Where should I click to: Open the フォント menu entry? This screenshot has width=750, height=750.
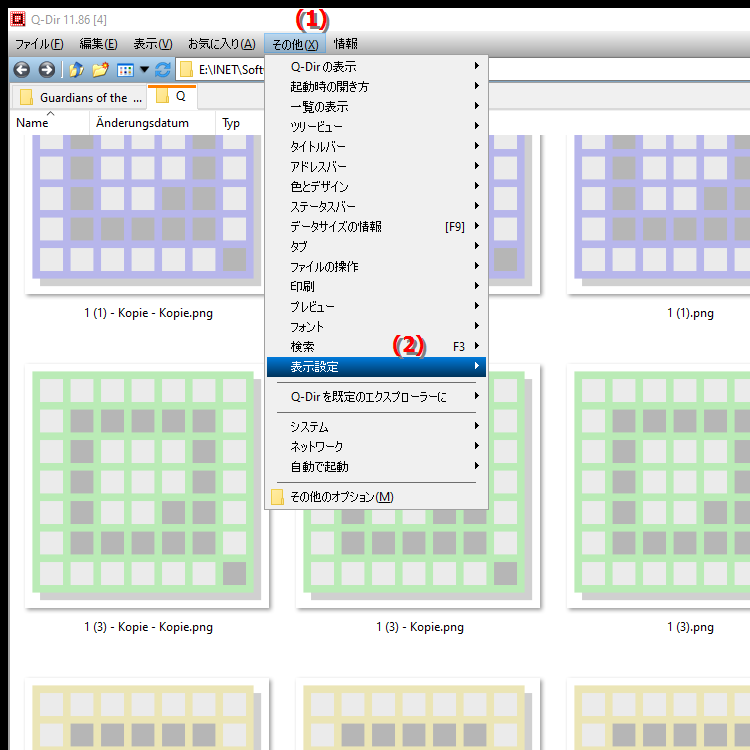[376, 327]
